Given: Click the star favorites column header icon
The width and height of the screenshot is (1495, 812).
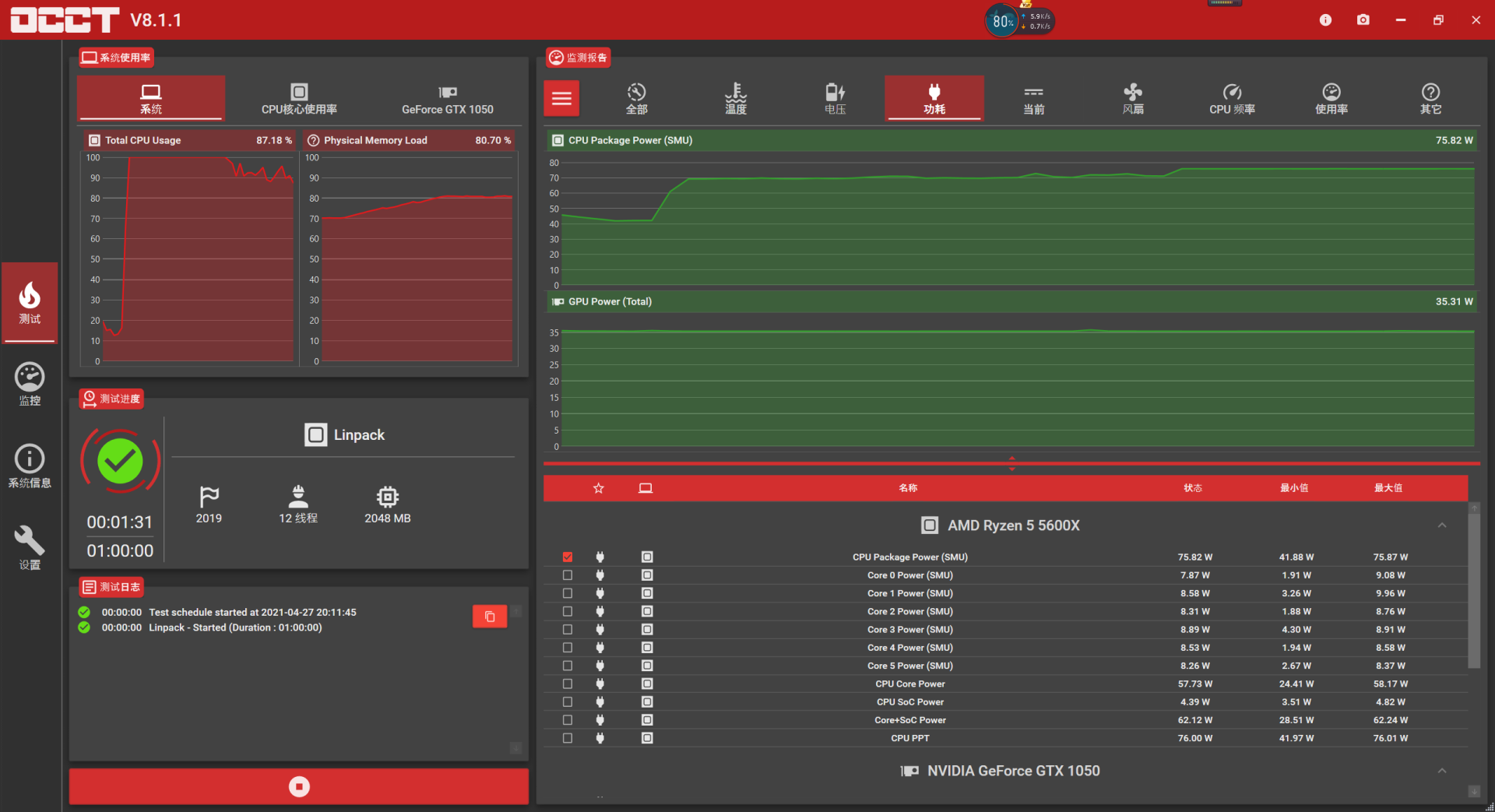Looking at the screenshot, I should point(598,488).
